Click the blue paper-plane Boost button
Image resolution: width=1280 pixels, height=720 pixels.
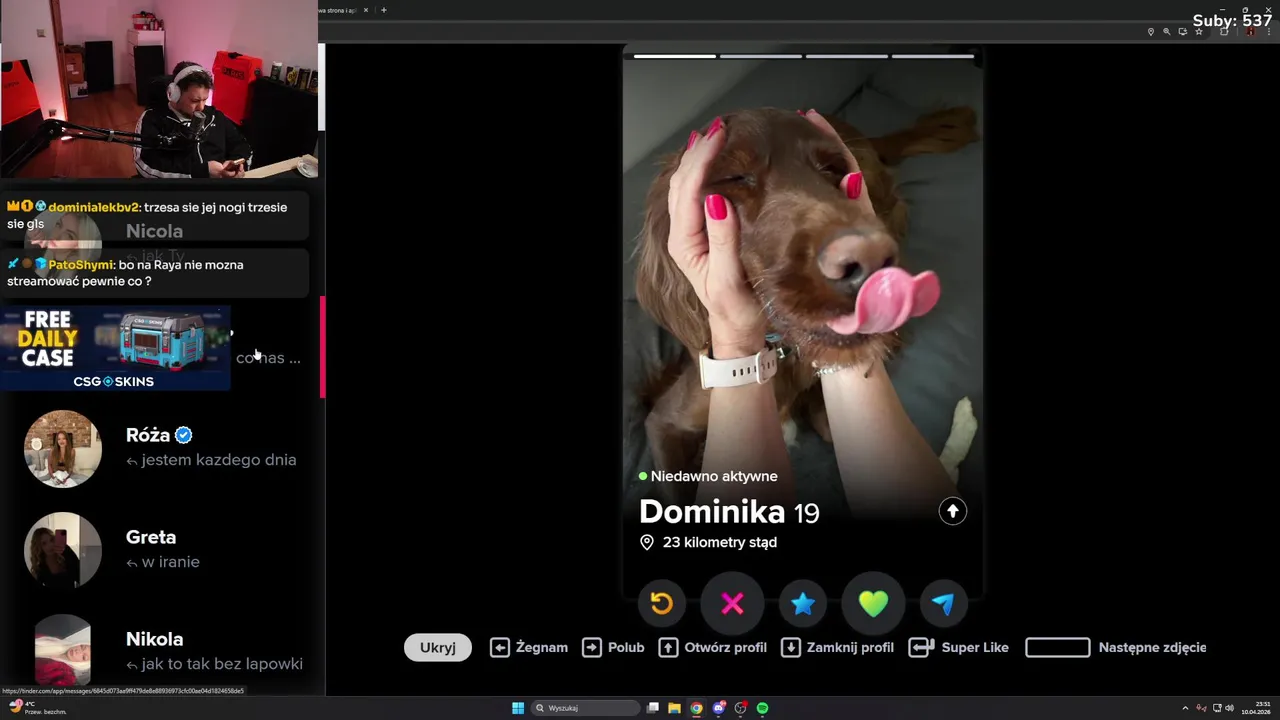coord(943,603)
